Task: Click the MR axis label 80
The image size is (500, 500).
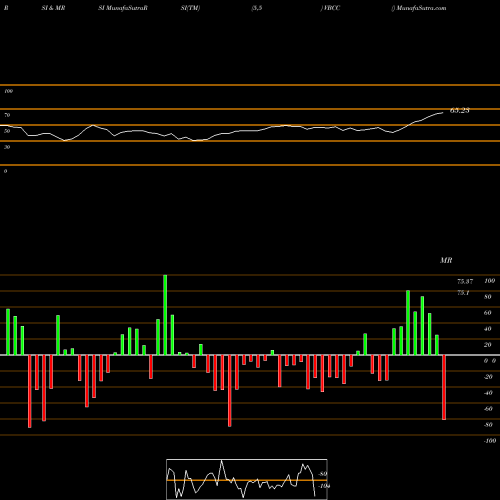Action: 488,297
